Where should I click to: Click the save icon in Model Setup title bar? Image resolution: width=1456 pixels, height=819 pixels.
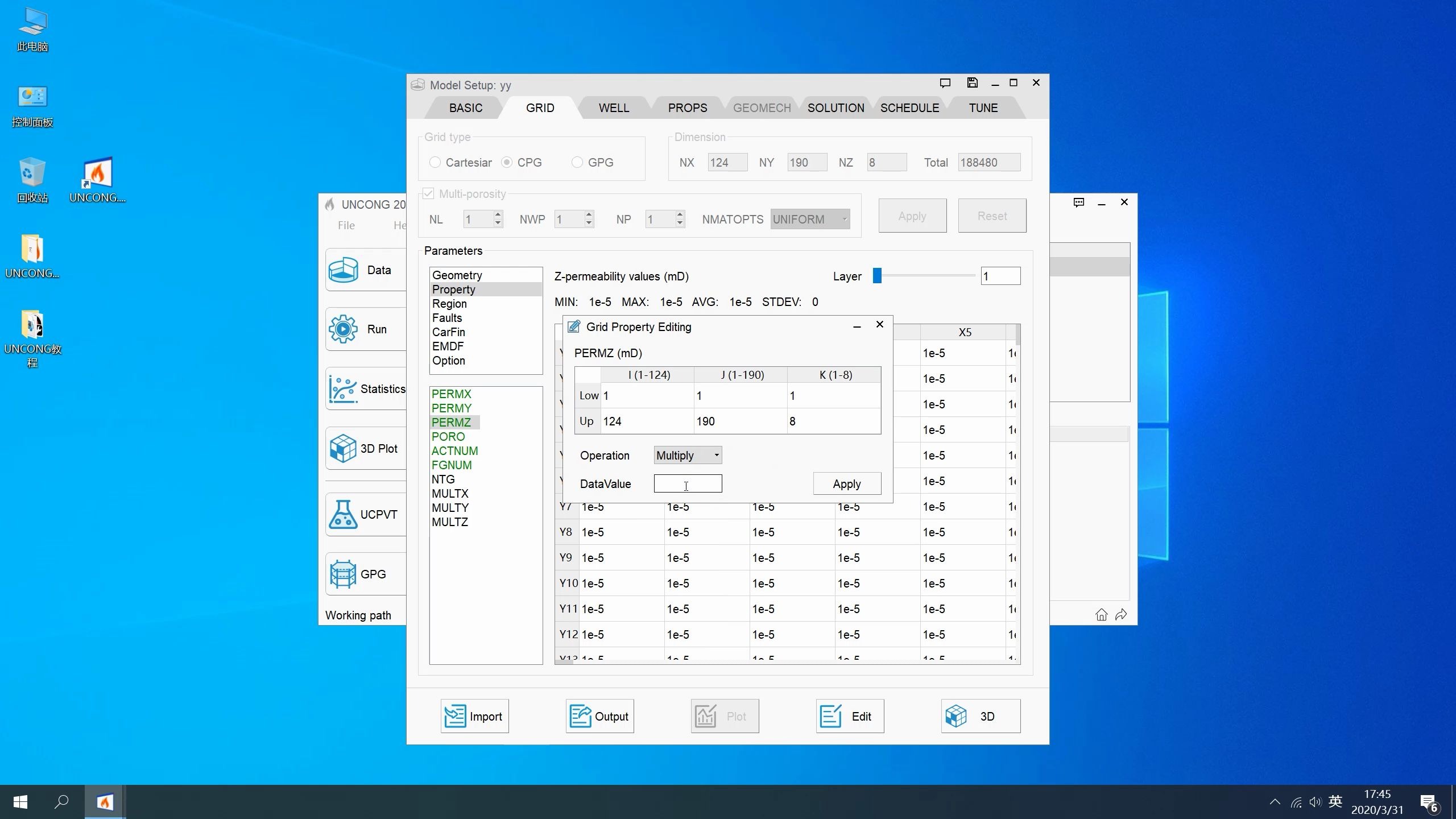(972, 83)
